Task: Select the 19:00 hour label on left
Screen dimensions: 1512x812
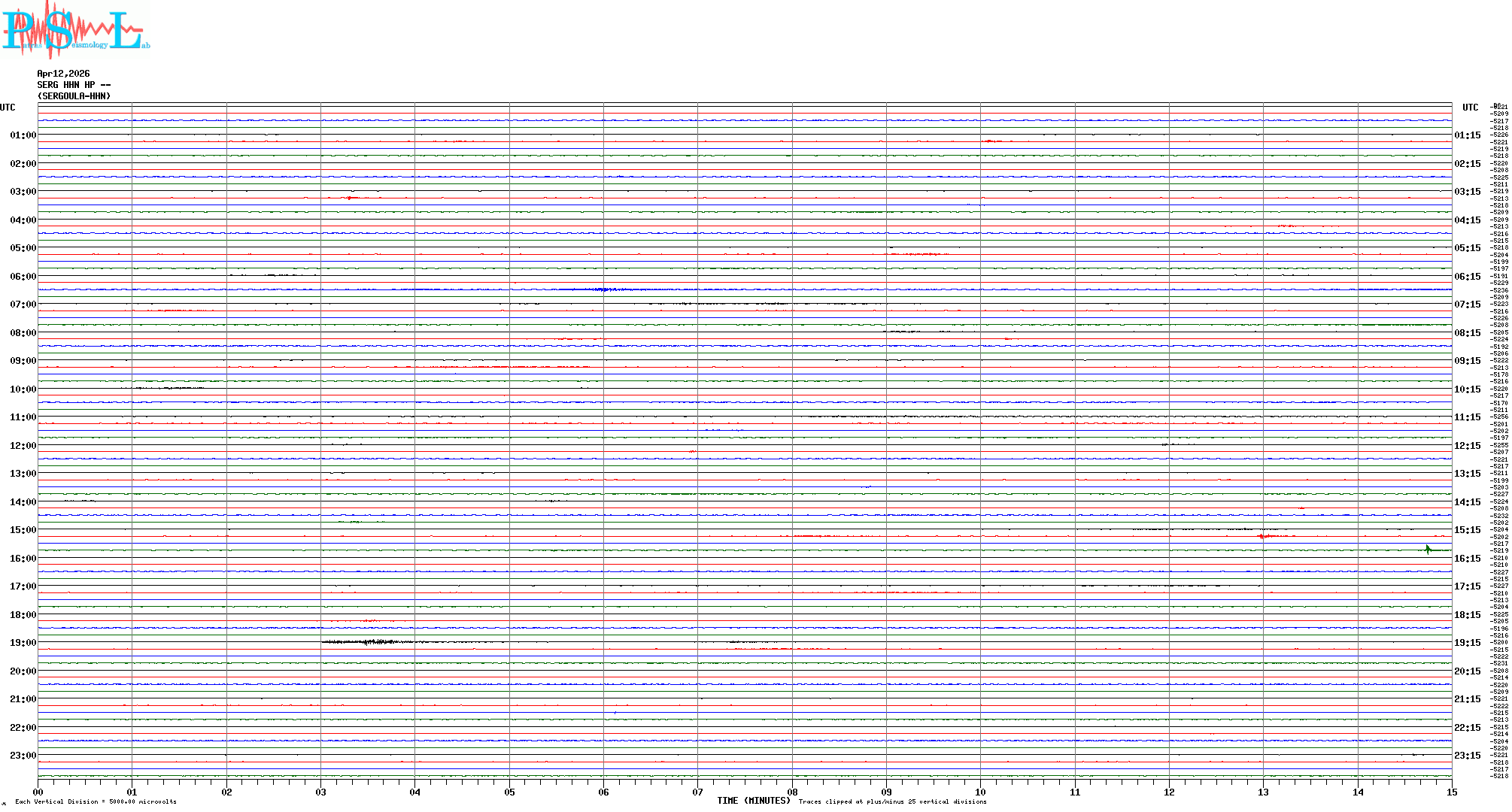Action: click(x=23, y=643)
